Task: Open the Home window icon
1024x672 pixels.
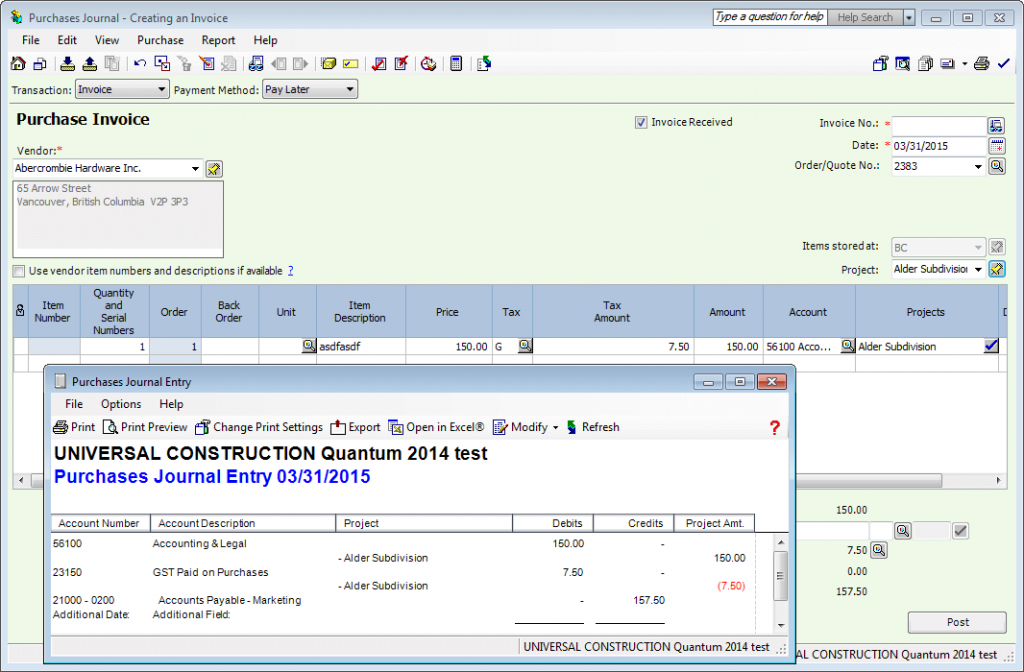Action: coord(18,63)
